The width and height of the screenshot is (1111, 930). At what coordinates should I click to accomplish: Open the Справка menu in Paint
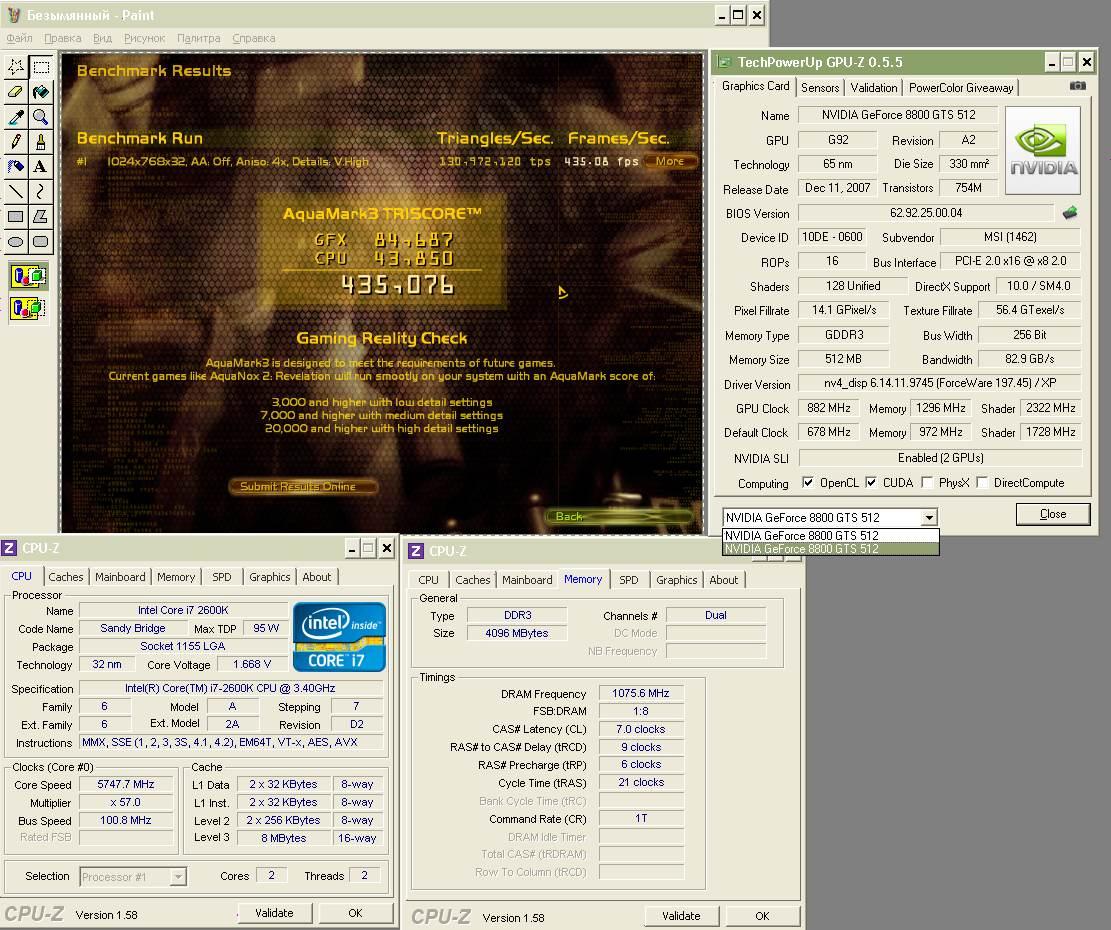(x=254, y=38)
